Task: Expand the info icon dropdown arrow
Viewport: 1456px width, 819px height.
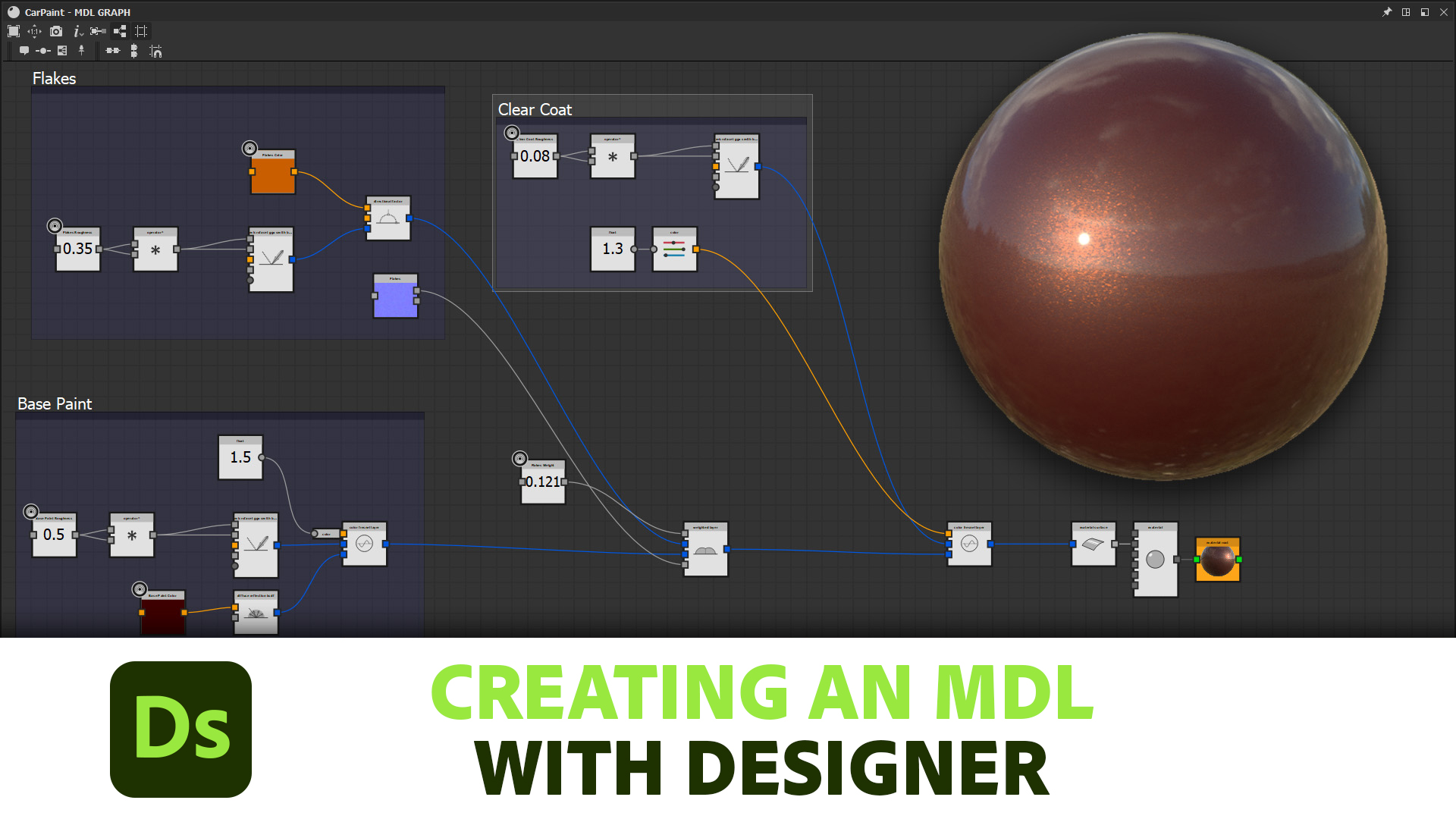Action: pyautogui.click(x=83, y=35)
